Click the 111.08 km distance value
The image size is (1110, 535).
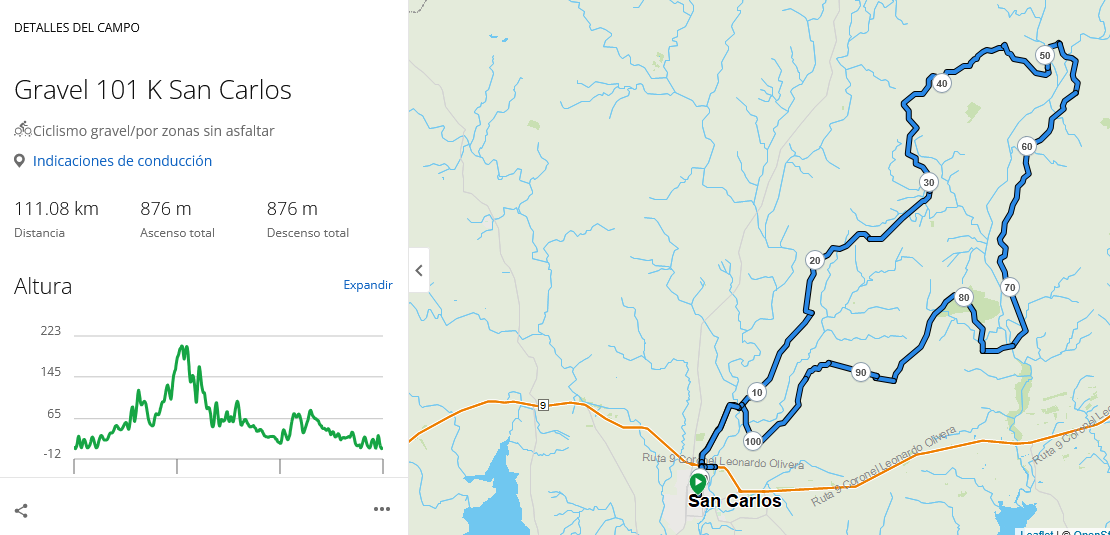(56, 209)
